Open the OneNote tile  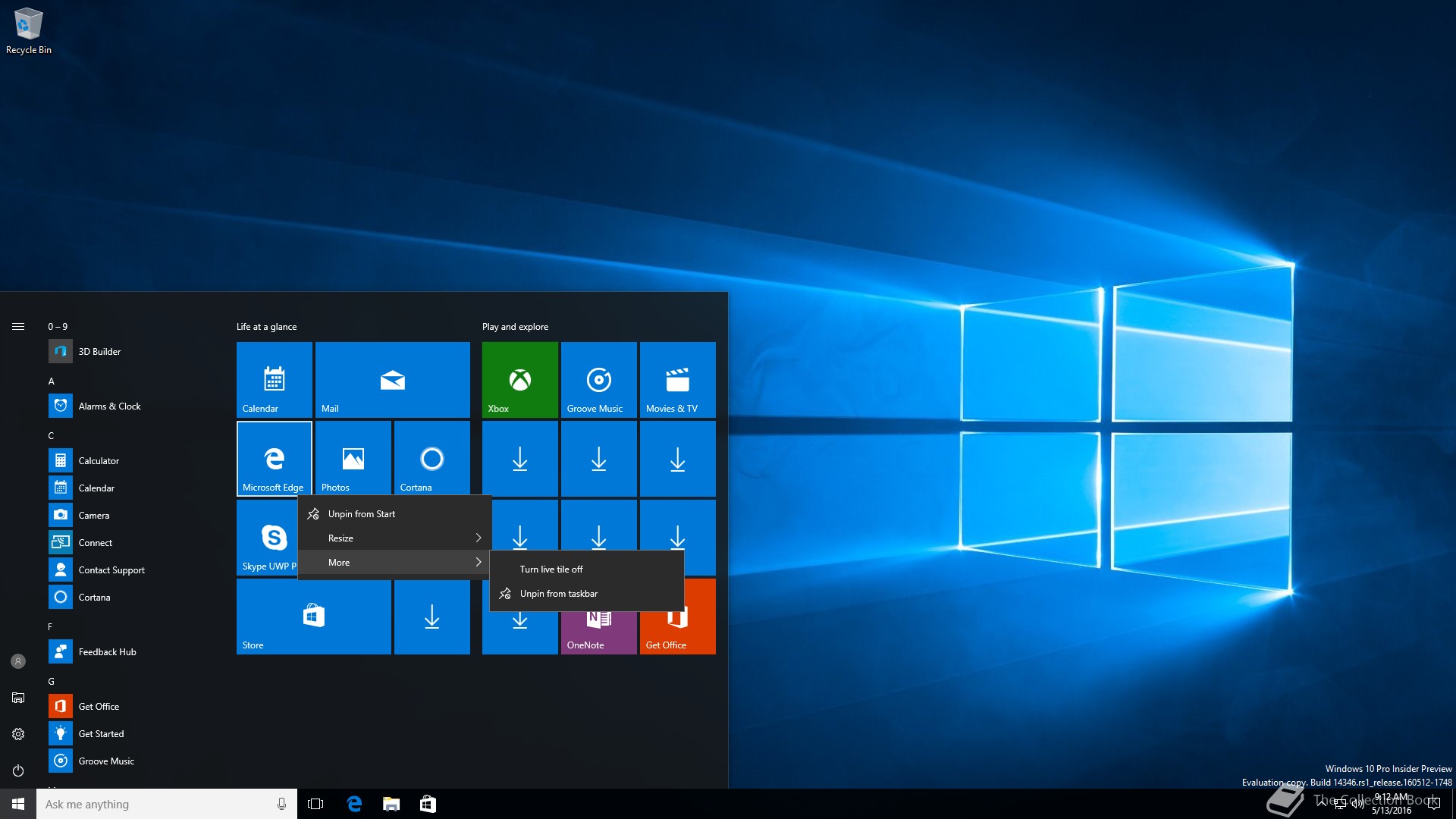[x=599, y=633]
